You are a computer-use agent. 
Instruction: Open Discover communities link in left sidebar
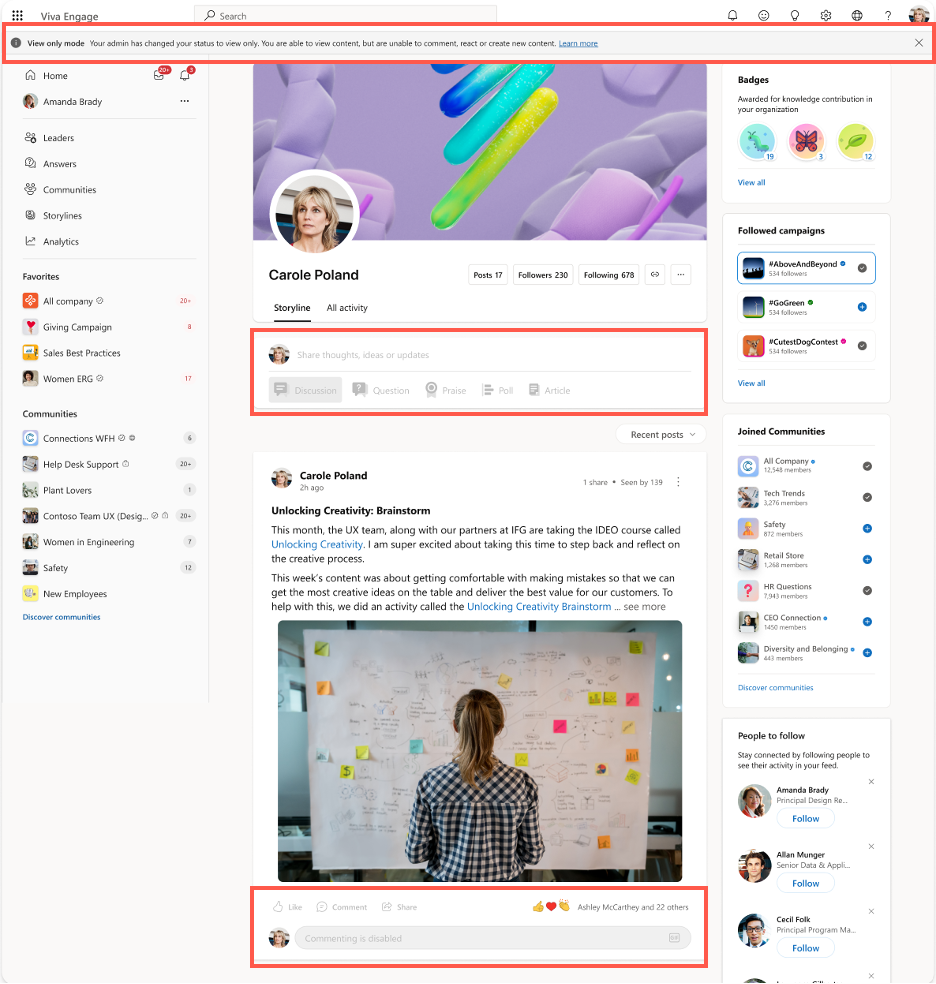pyautogui.click(x=61, y=617)
